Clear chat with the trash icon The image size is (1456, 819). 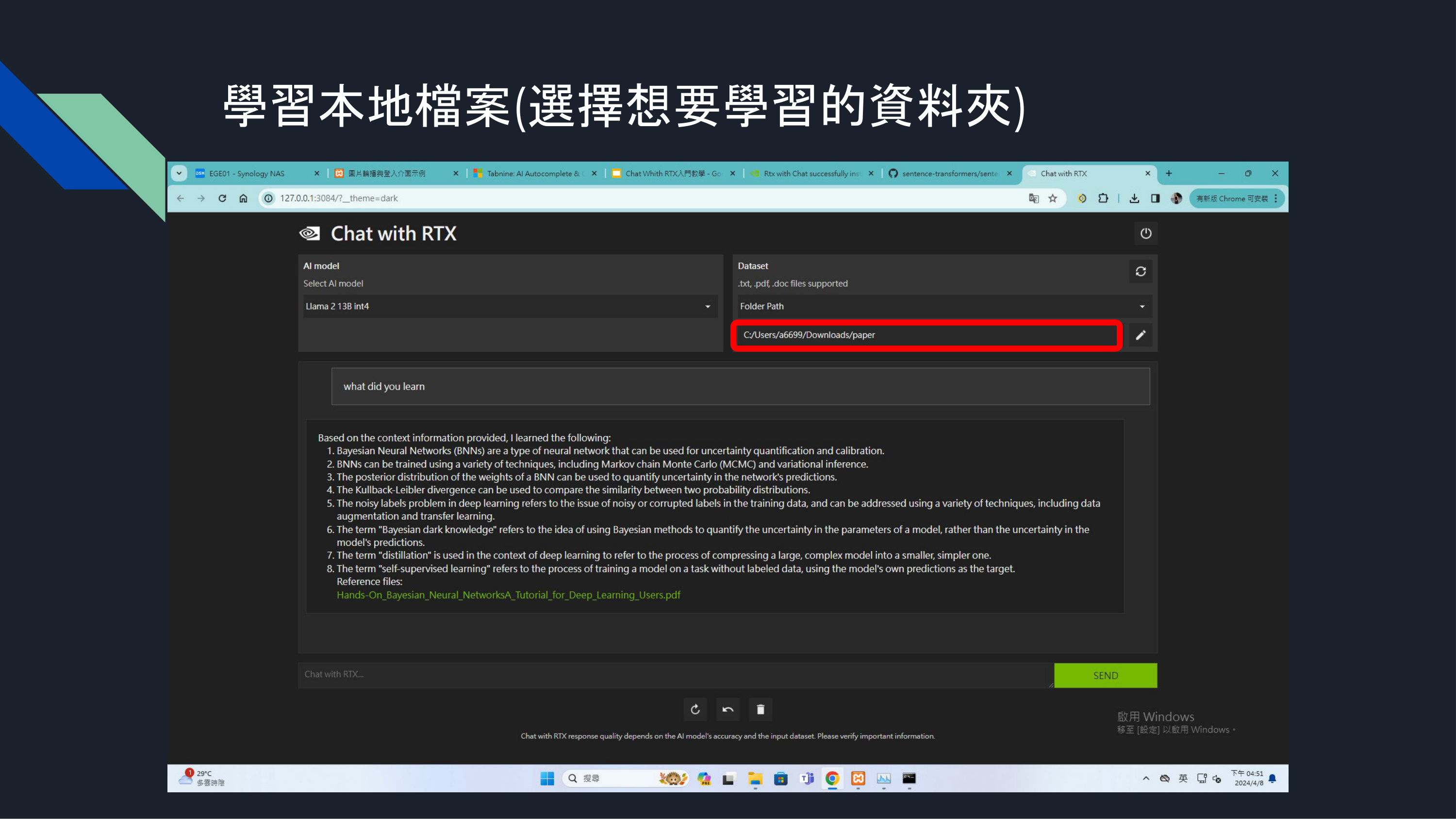761,709
